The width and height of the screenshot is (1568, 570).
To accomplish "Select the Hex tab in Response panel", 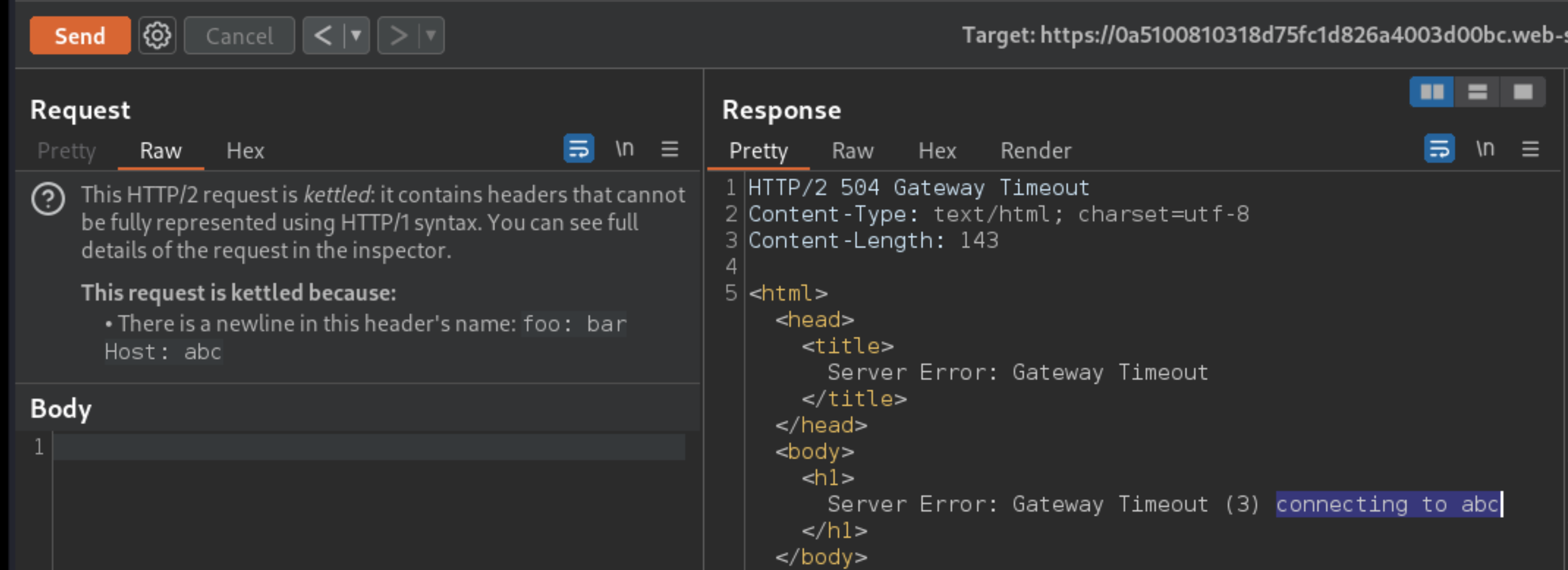I will point(938,150).
